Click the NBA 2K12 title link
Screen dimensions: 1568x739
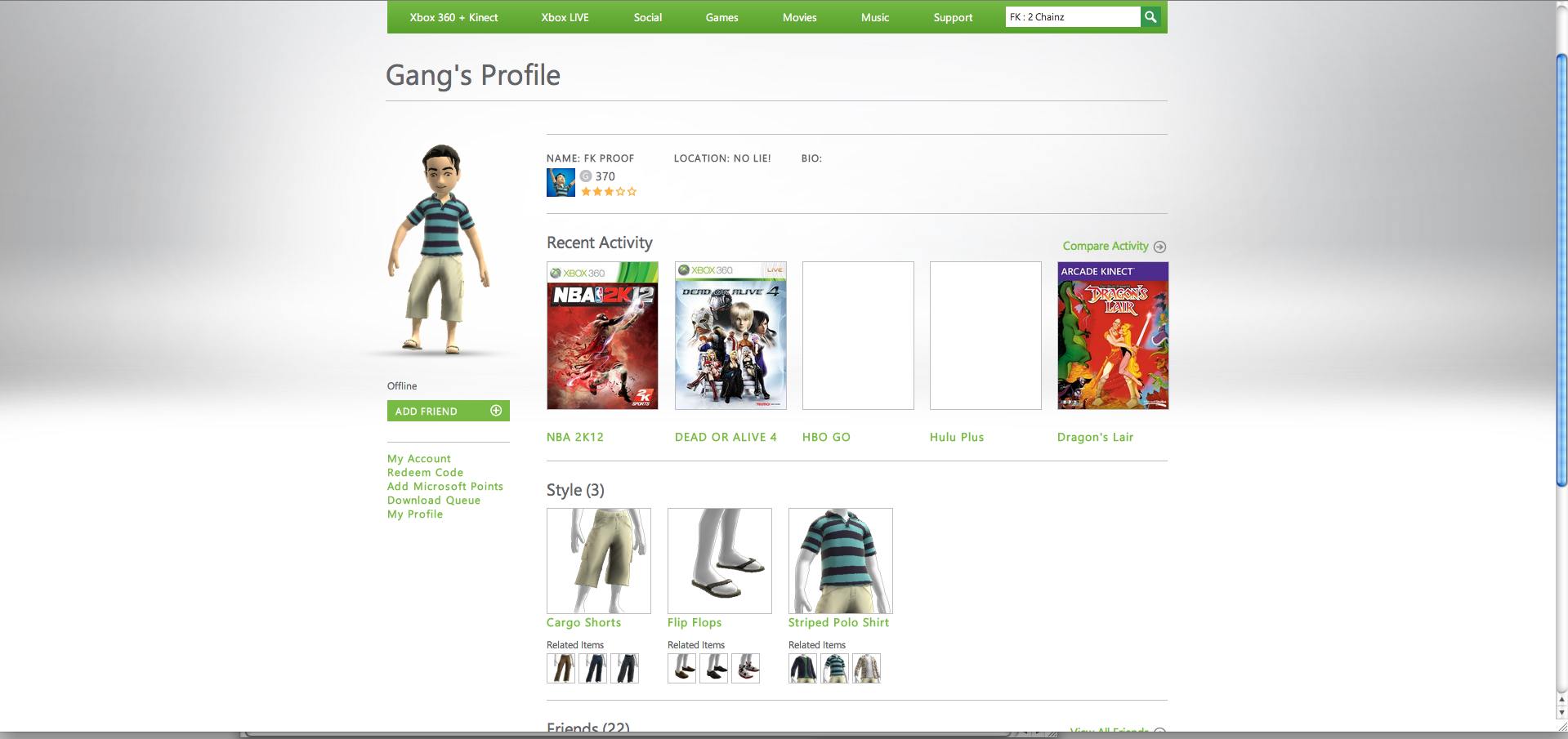click(575, 438)
